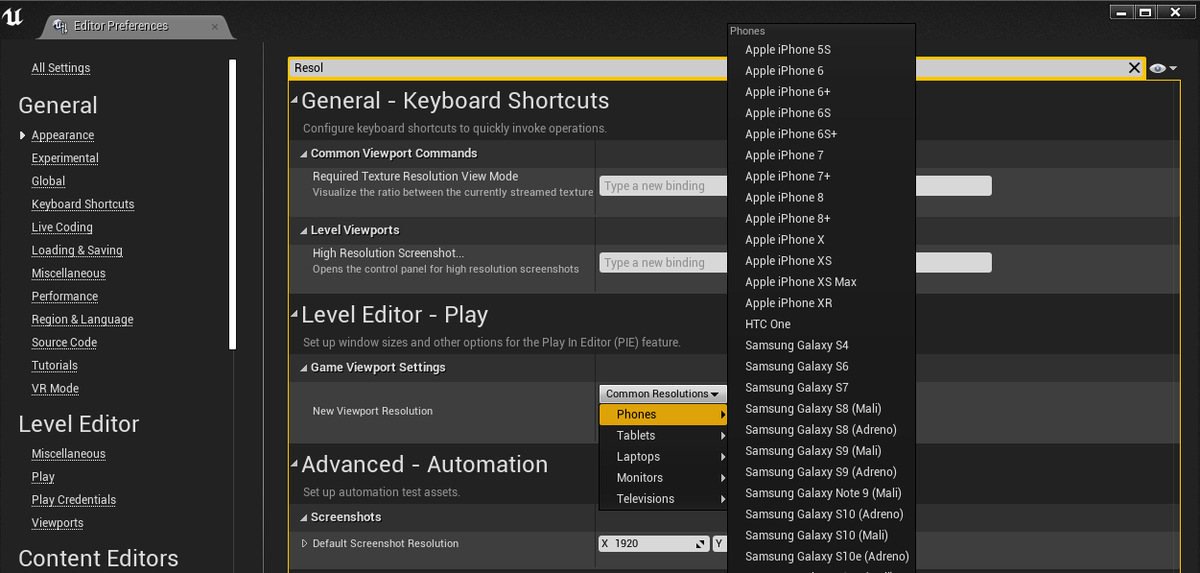The width and height of the screenshot is (1200, 573).
Task: Choose Samsung Galaxy S10 (Mali) resolution
Action: click(x=821, y=535)
